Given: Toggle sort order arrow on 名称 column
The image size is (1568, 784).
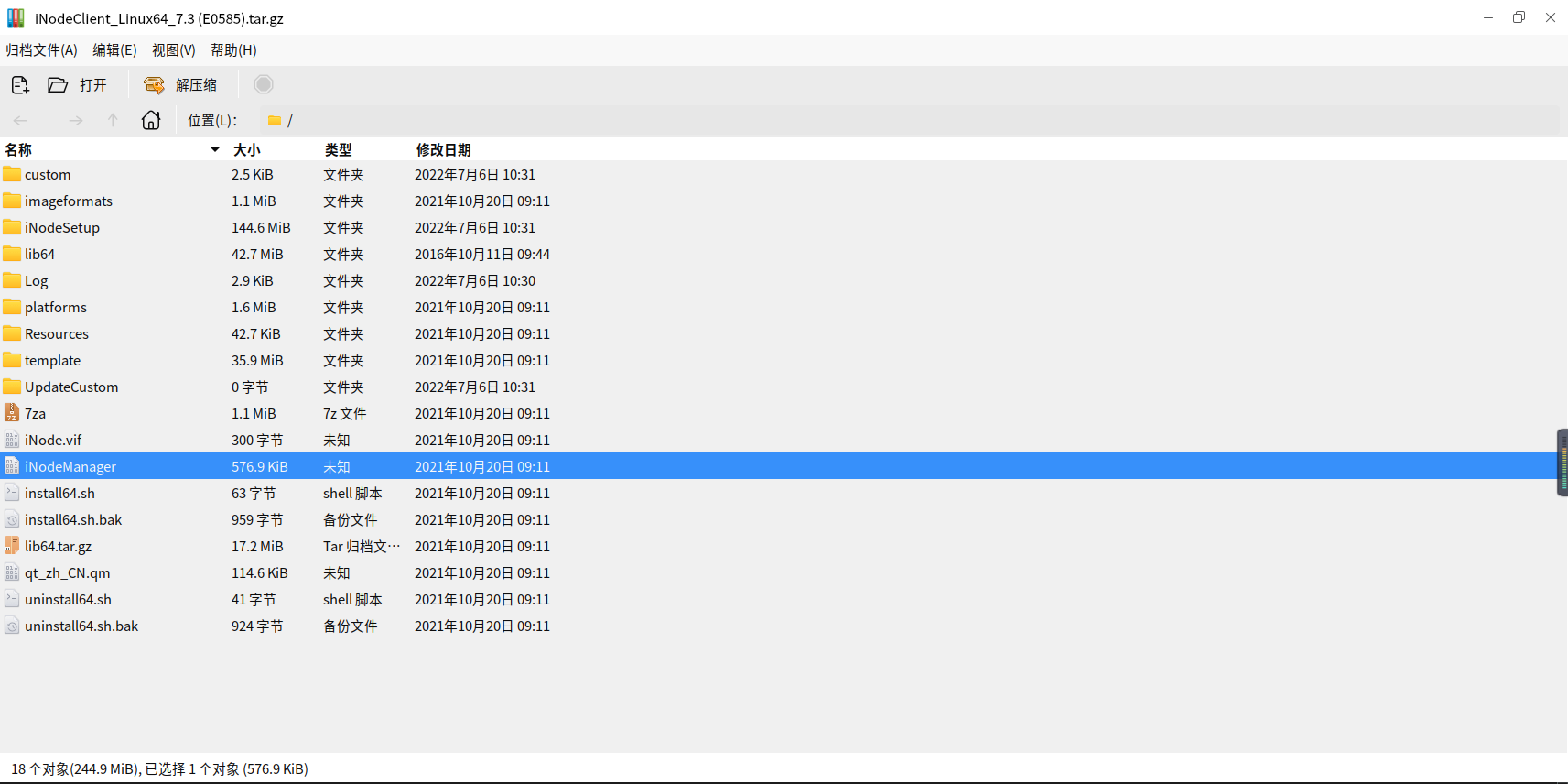Looking at the screenshot, I should [x=215, y=149].
